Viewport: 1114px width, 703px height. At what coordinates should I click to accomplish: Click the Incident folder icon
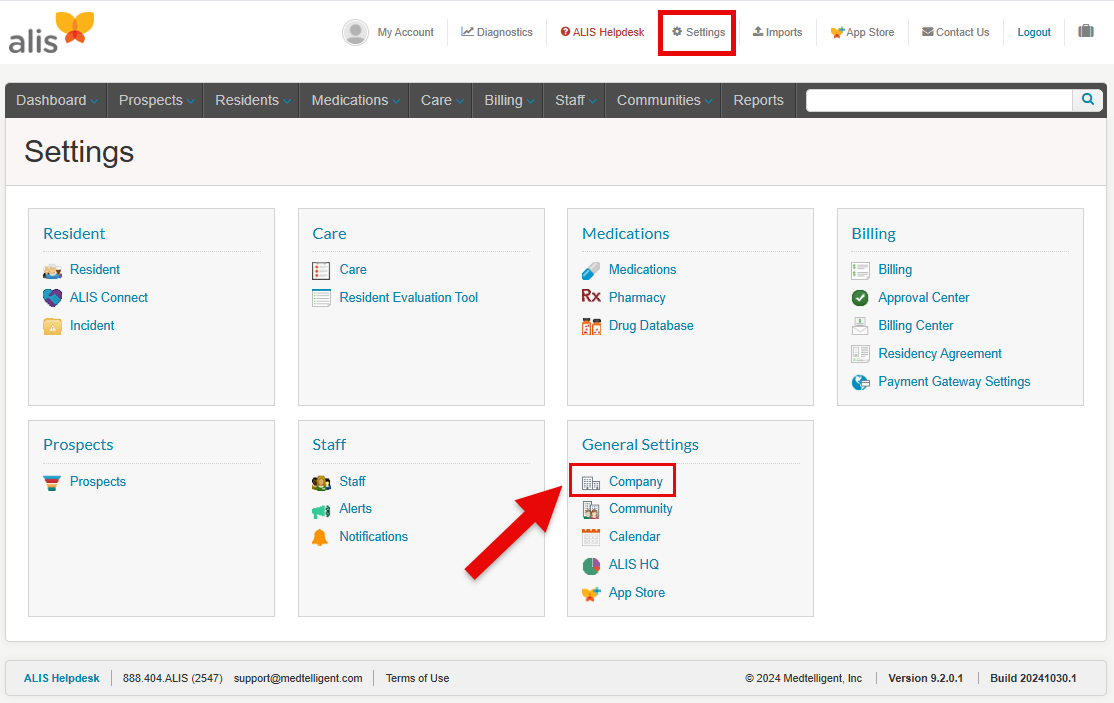52,326
